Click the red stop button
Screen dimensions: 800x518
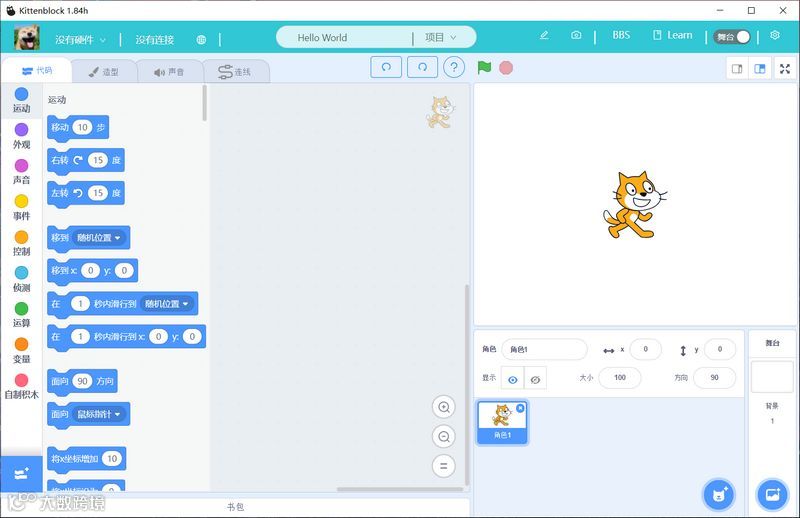coord(506,67)
